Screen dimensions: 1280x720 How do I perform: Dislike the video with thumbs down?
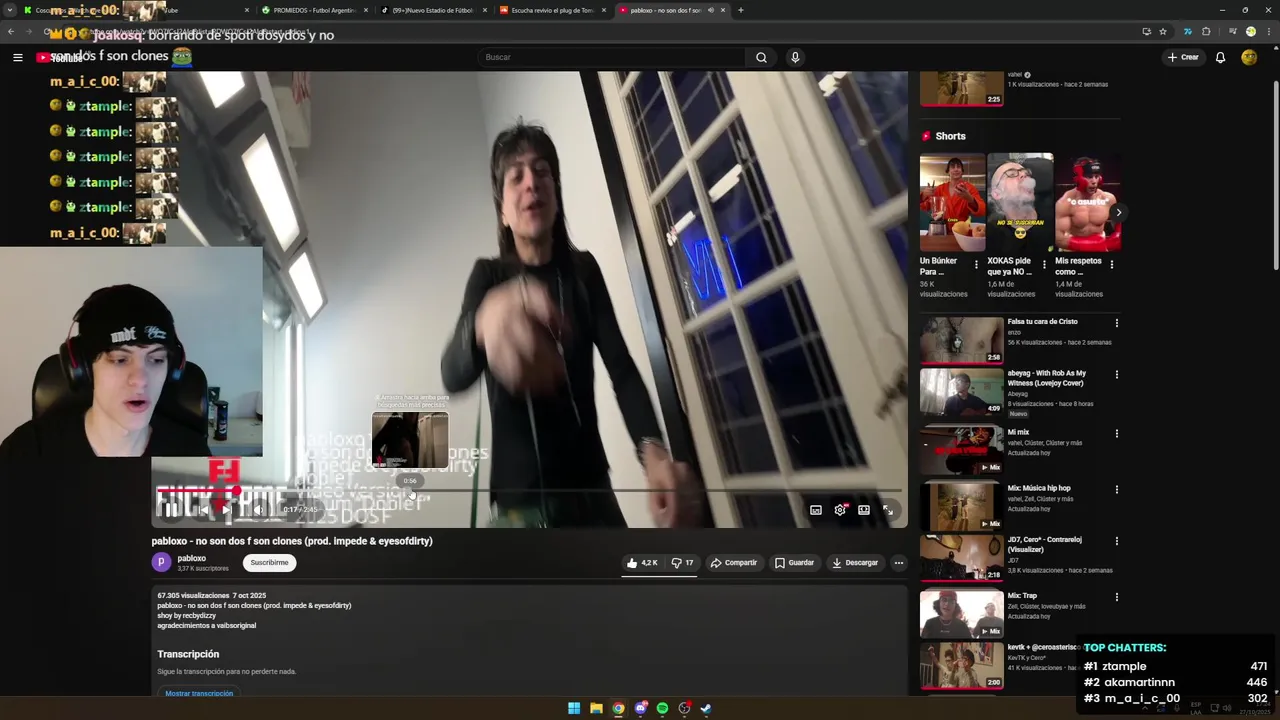pyautogui.click(x=683, y=563)
